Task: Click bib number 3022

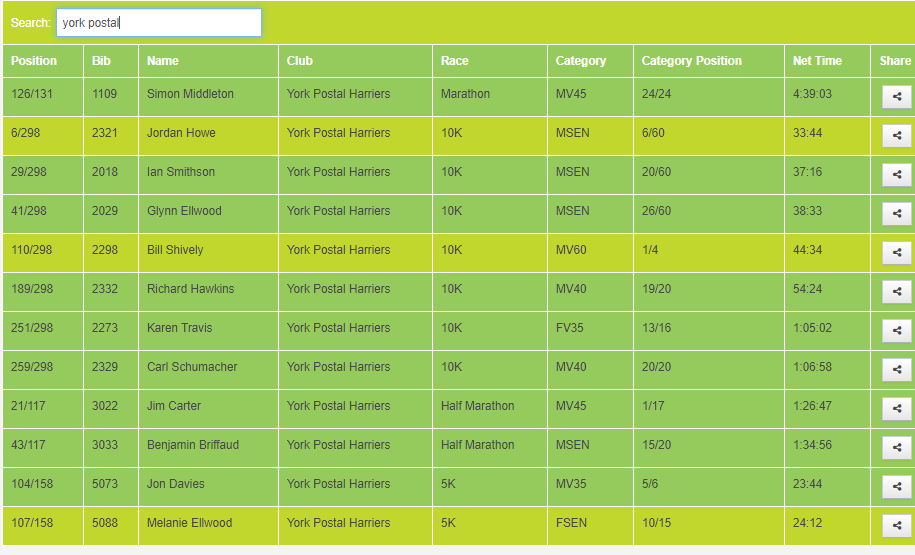Action: click(x=104, y=406)
